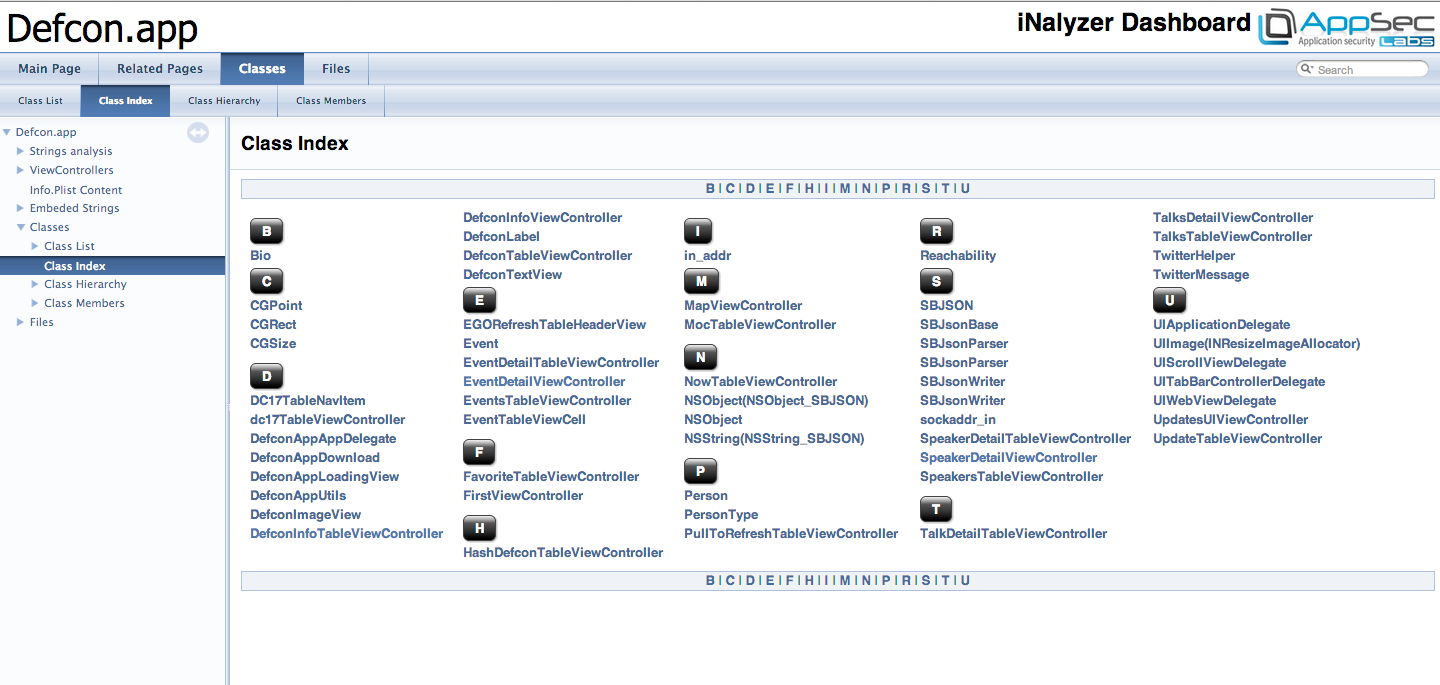Switch to the Related Pages tab

[160, 69]
